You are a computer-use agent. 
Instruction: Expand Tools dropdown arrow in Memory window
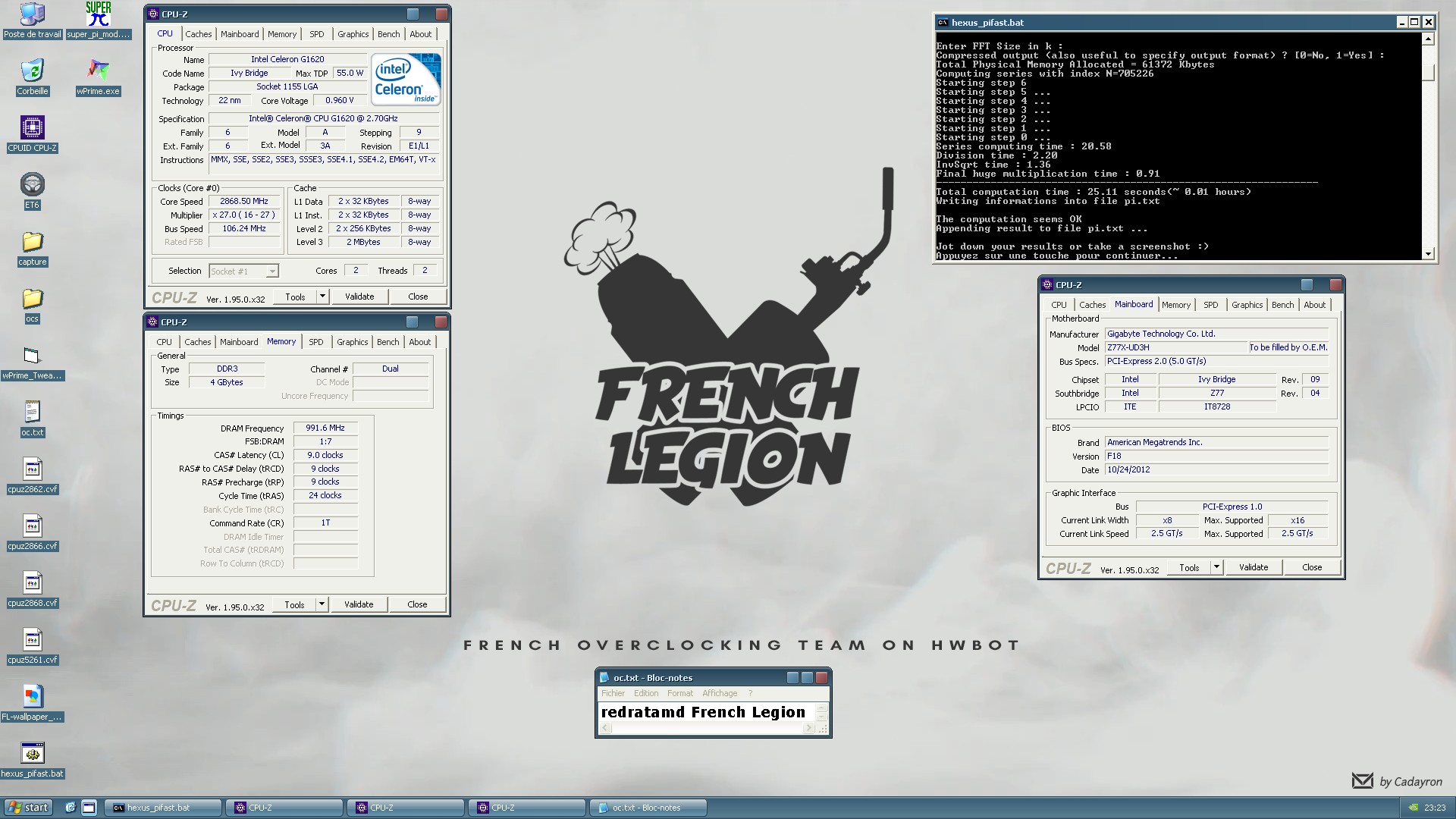coord(322,604)
